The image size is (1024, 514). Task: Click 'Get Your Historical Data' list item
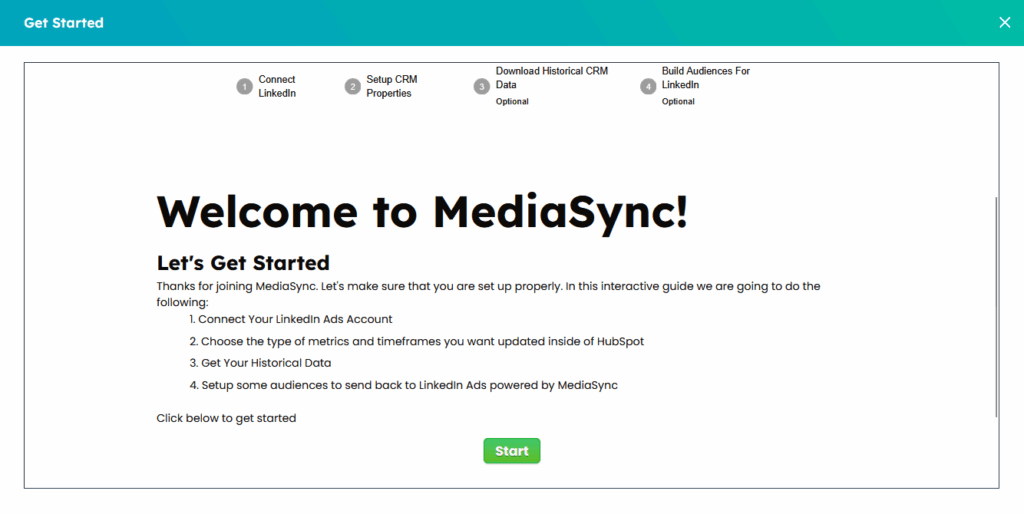click(x=261, y=363)
